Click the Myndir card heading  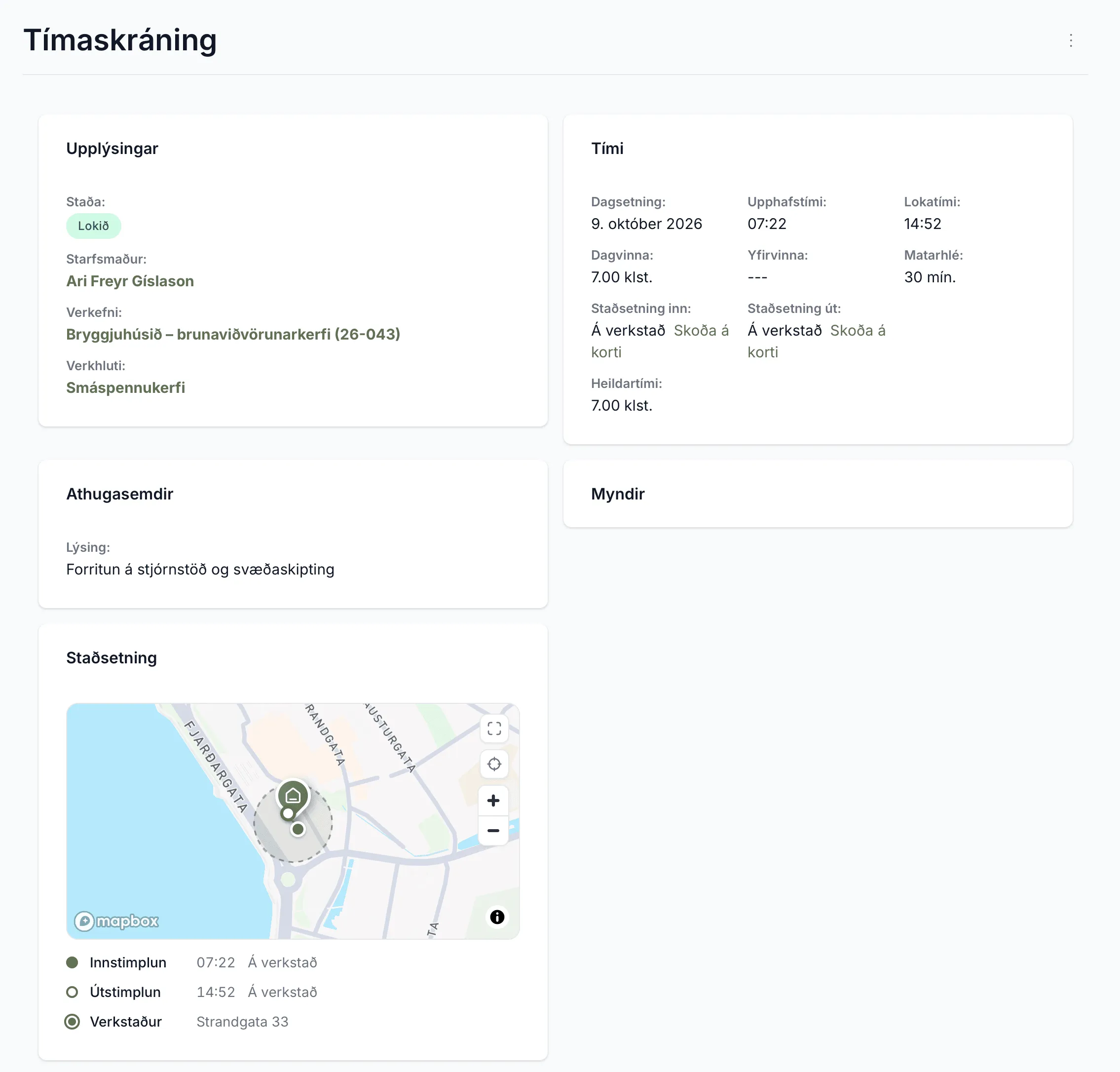(617, 494)
